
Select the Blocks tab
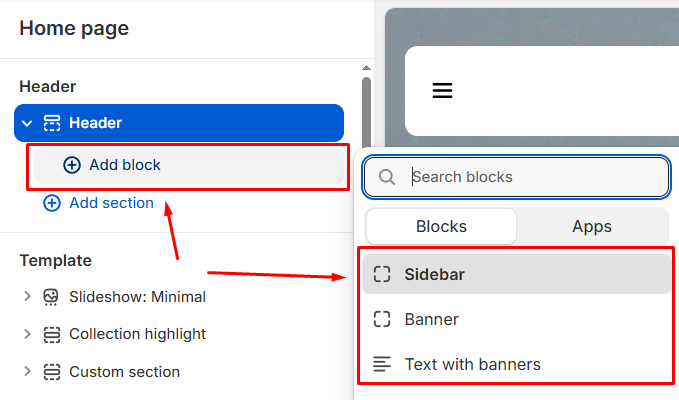(441, 226)
